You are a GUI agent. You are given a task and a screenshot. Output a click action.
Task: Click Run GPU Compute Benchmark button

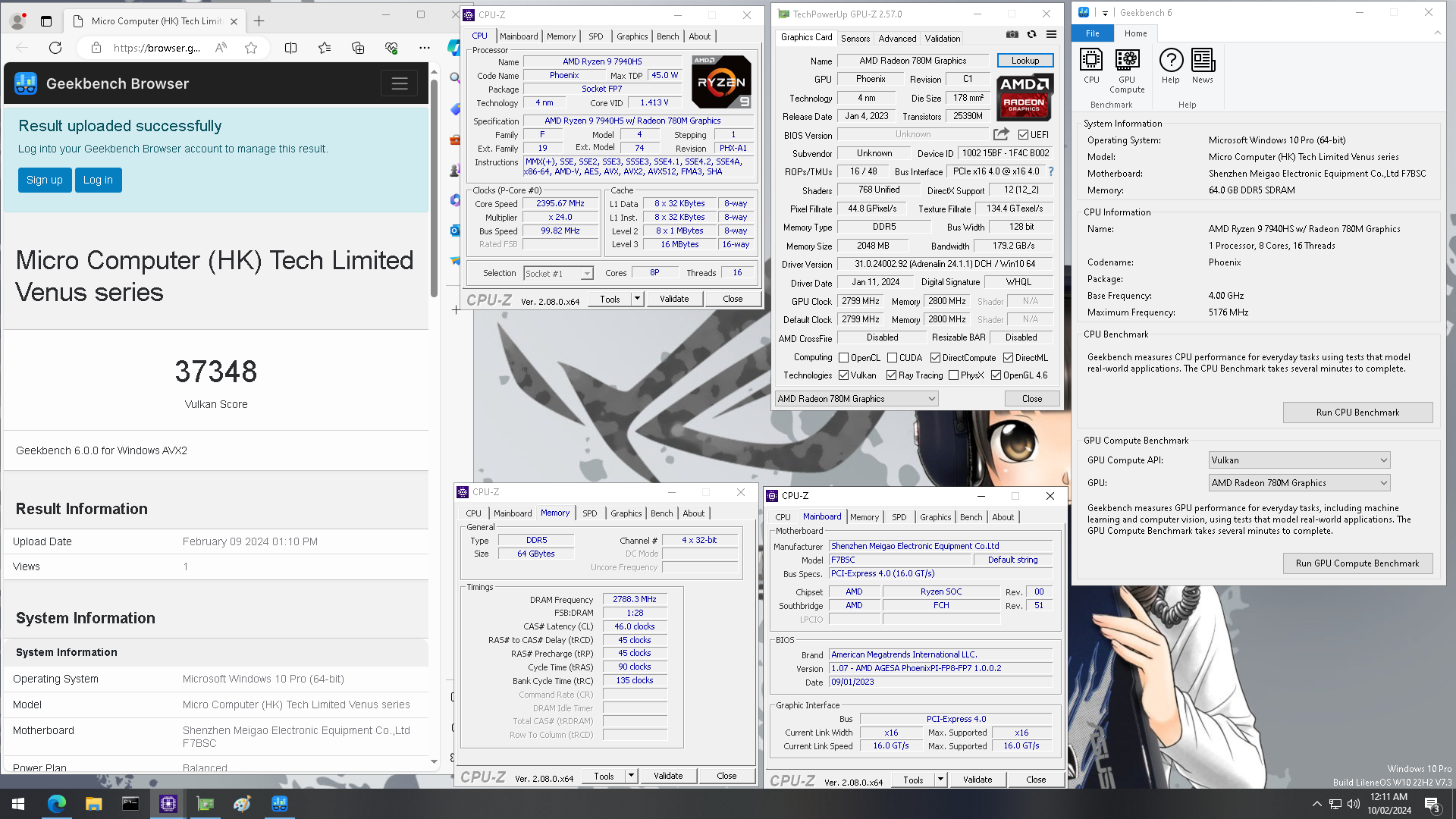pyautogui.click(x=1357, y=563)
